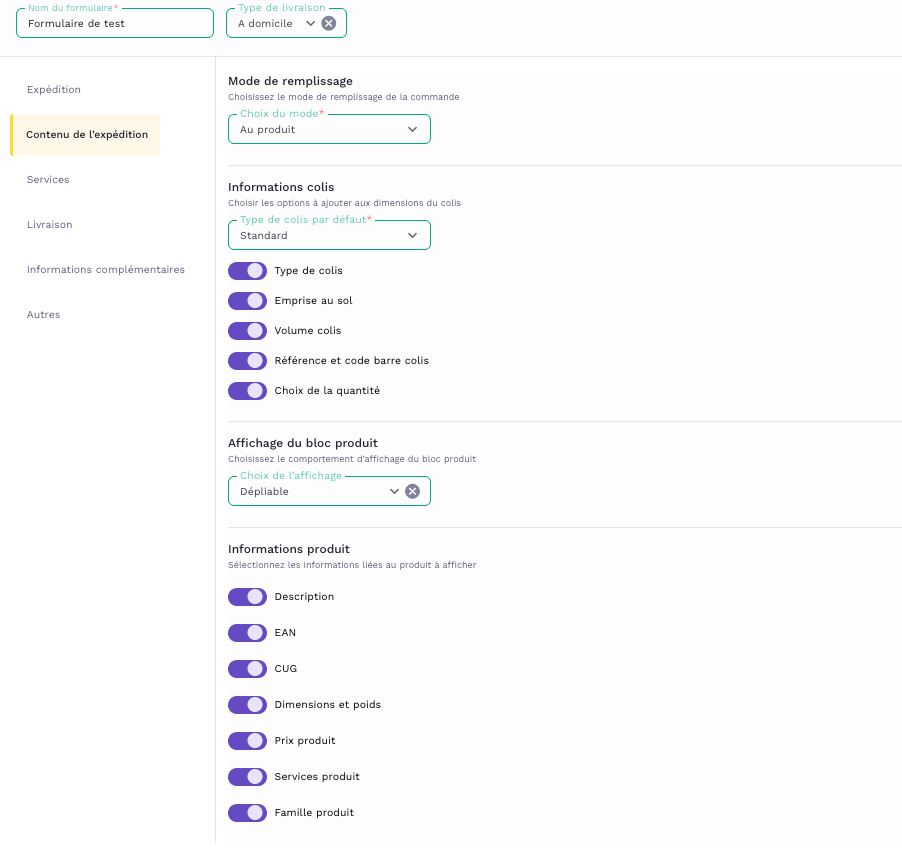Disable the Type de colis toggle
Image resolution: width=902 pixels, height=849 pixels.
(x=247, y=271)
